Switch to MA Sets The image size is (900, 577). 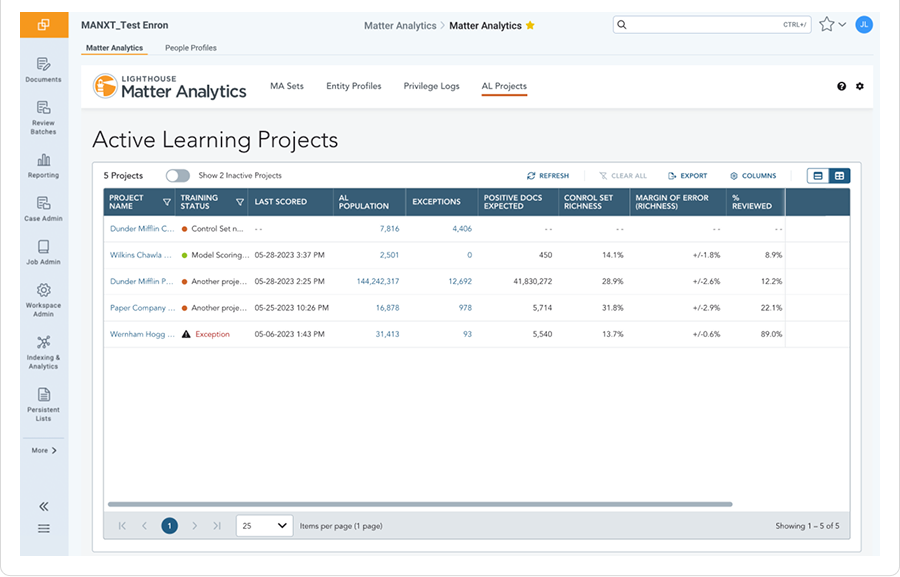click(287, 86)
